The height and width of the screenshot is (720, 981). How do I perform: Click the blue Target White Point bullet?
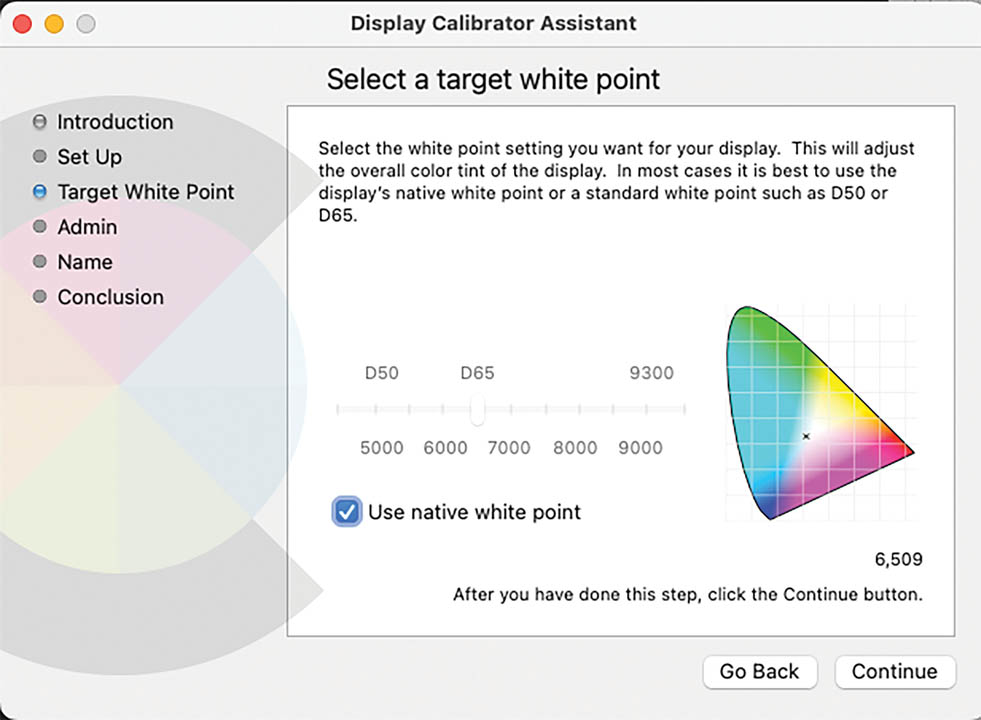39,191
